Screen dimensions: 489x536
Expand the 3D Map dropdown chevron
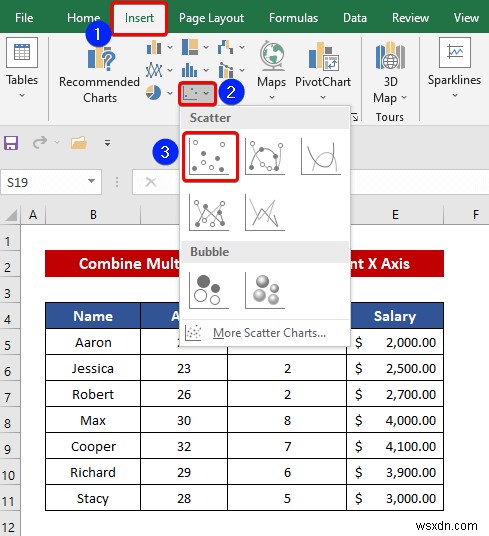tap(404, 98)
